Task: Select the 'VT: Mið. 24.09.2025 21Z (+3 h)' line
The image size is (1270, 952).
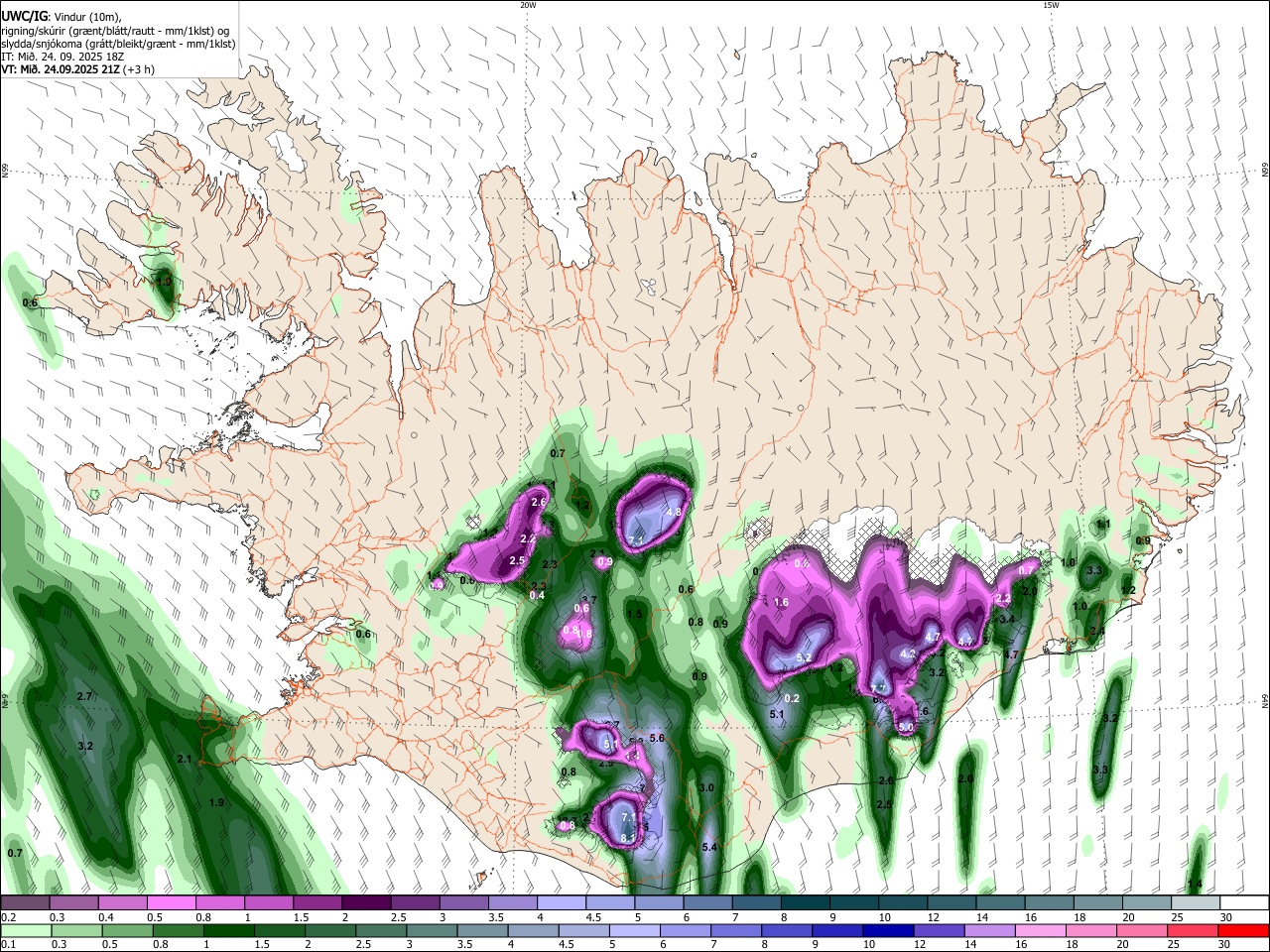Action: pos(77,70)
